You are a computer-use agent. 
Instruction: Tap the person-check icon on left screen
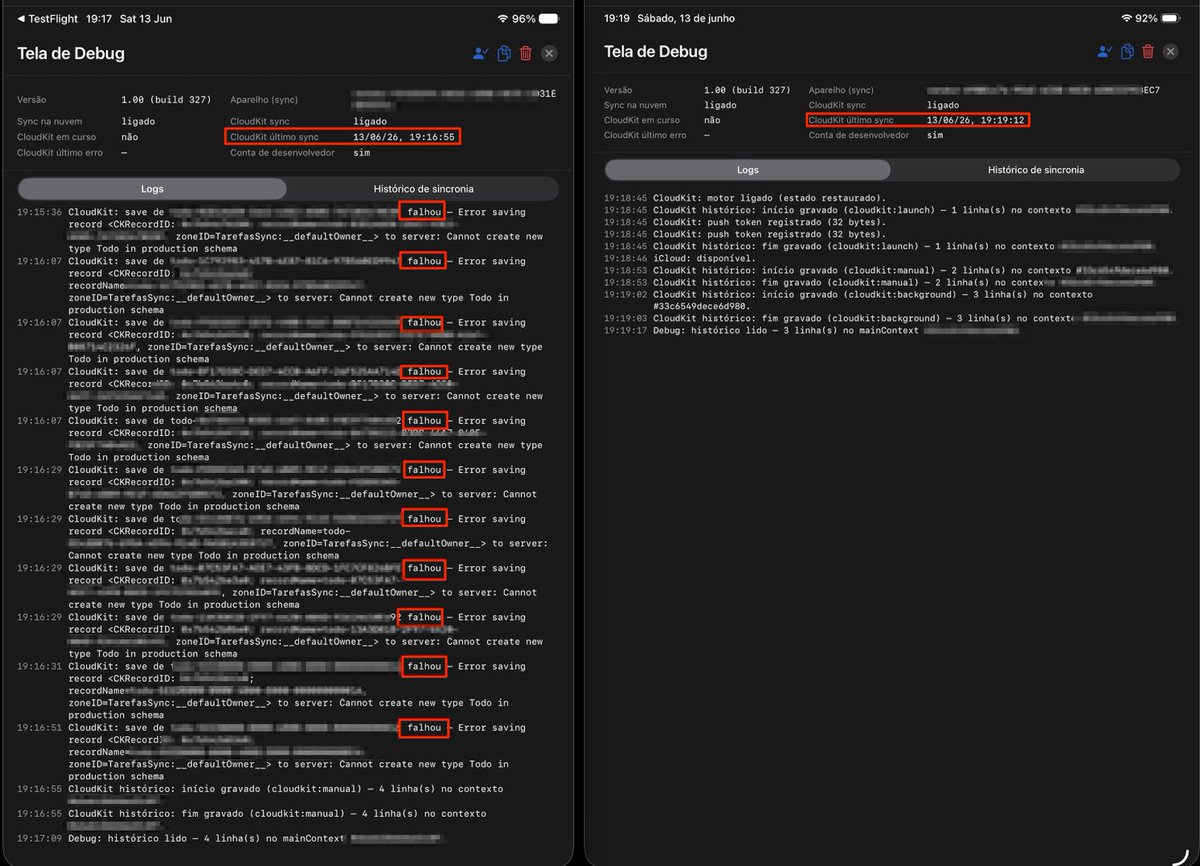(481, 54)
